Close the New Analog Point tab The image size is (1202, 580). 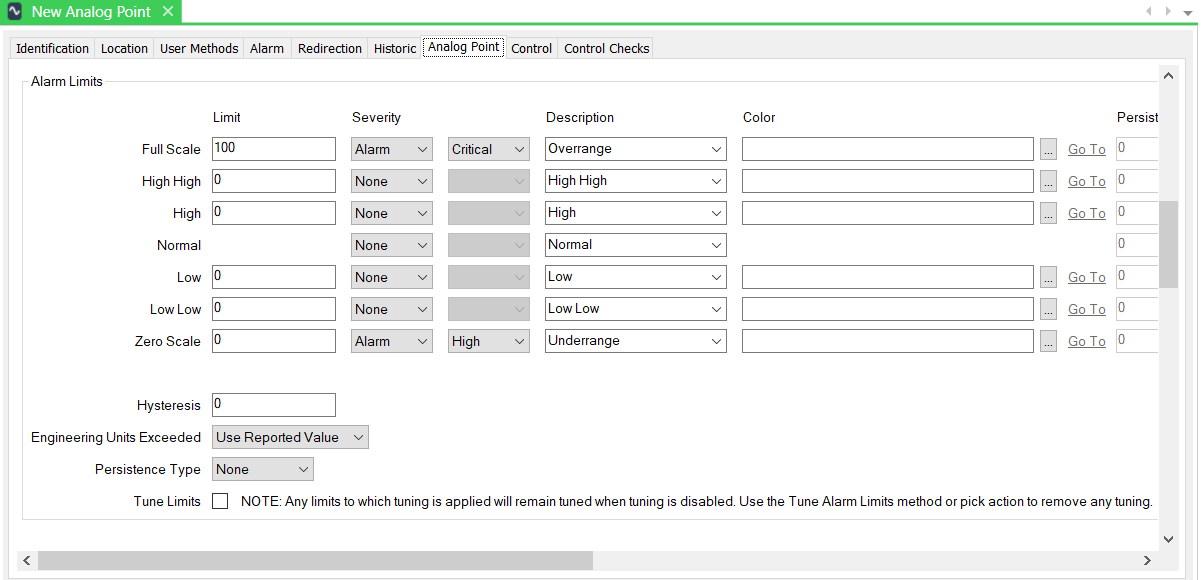tap(168, 12)
